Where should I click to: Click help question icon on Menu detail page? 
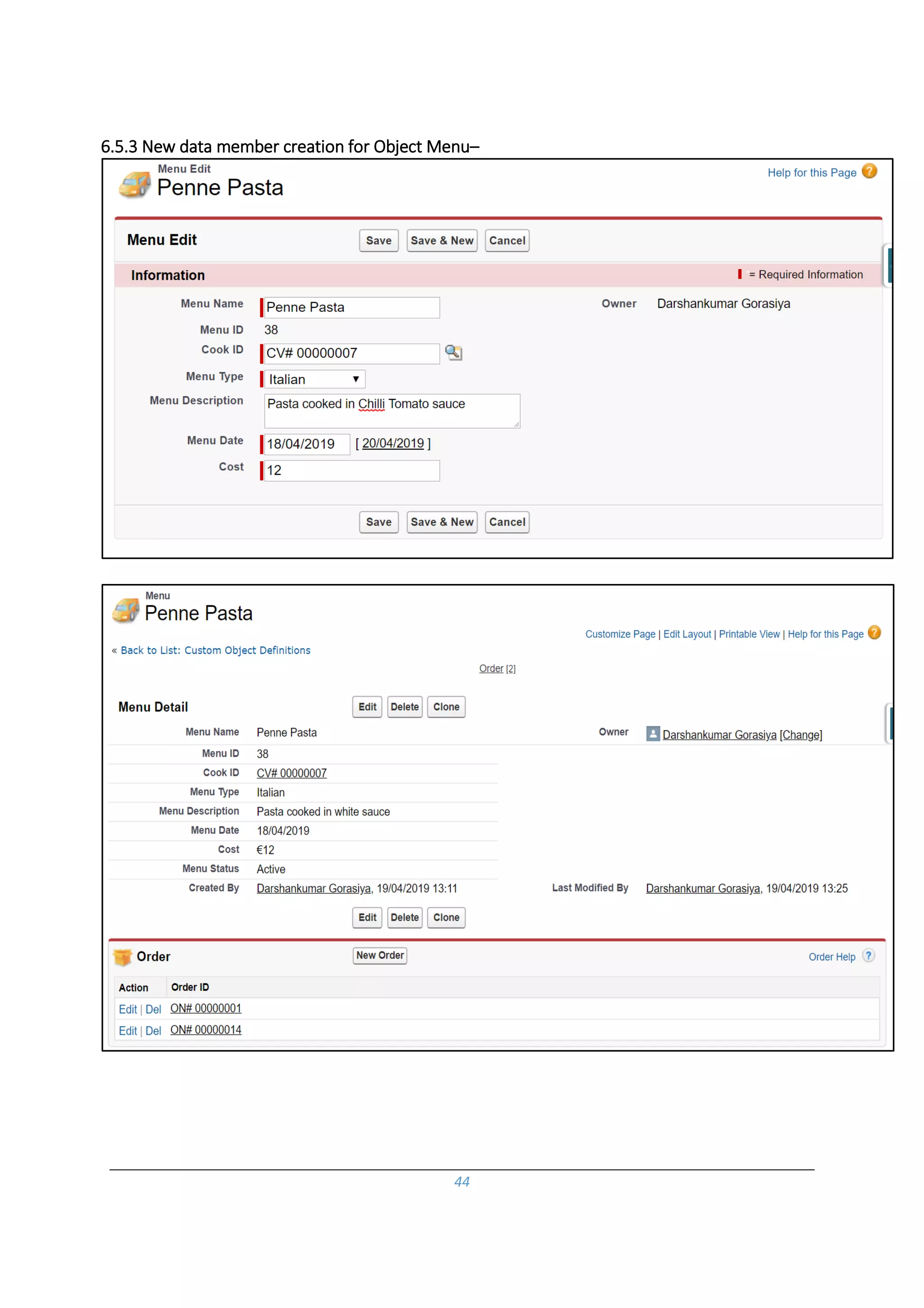(x=874, y=632)
